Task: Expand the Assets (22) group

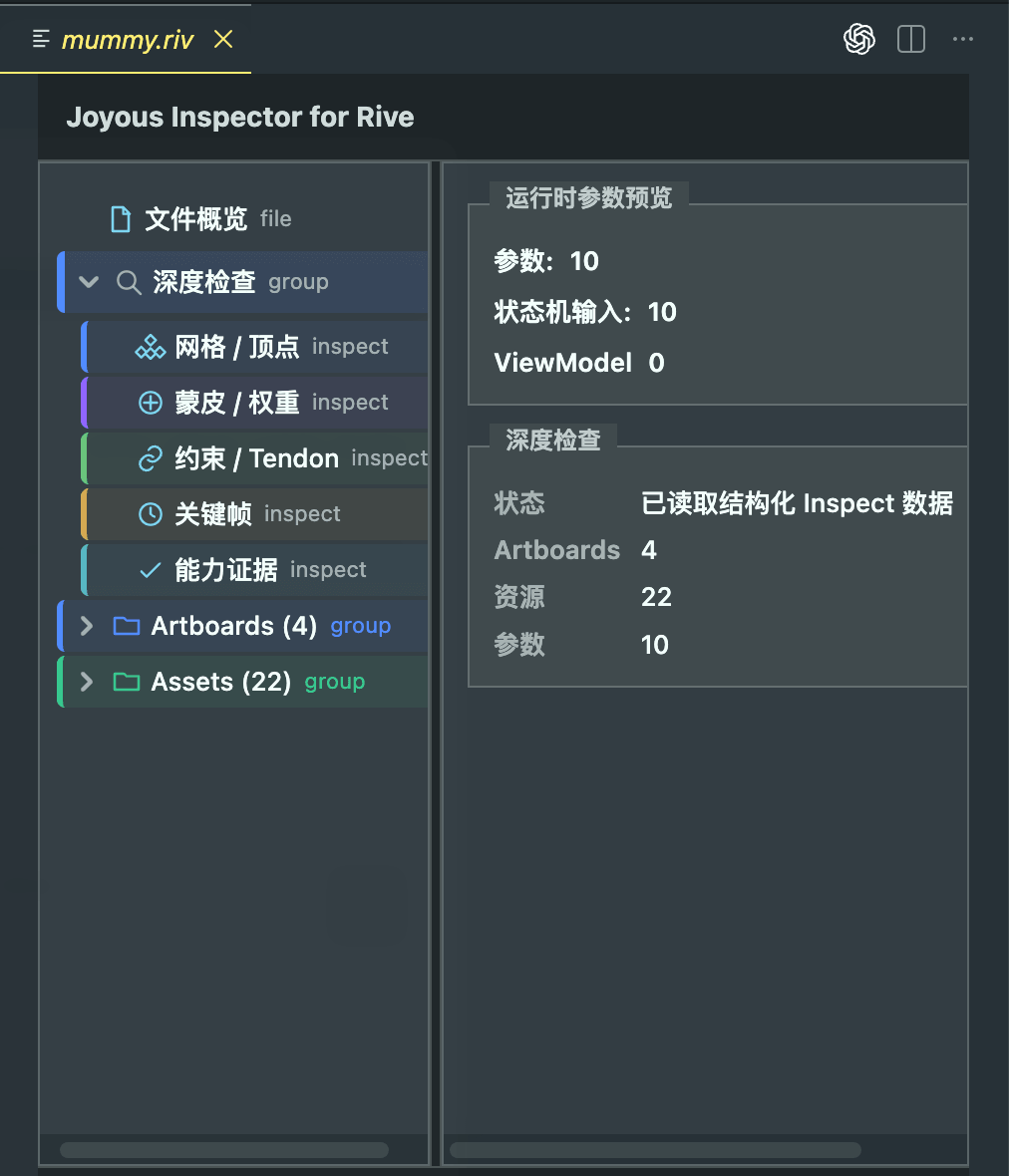Action: (87, 682)
